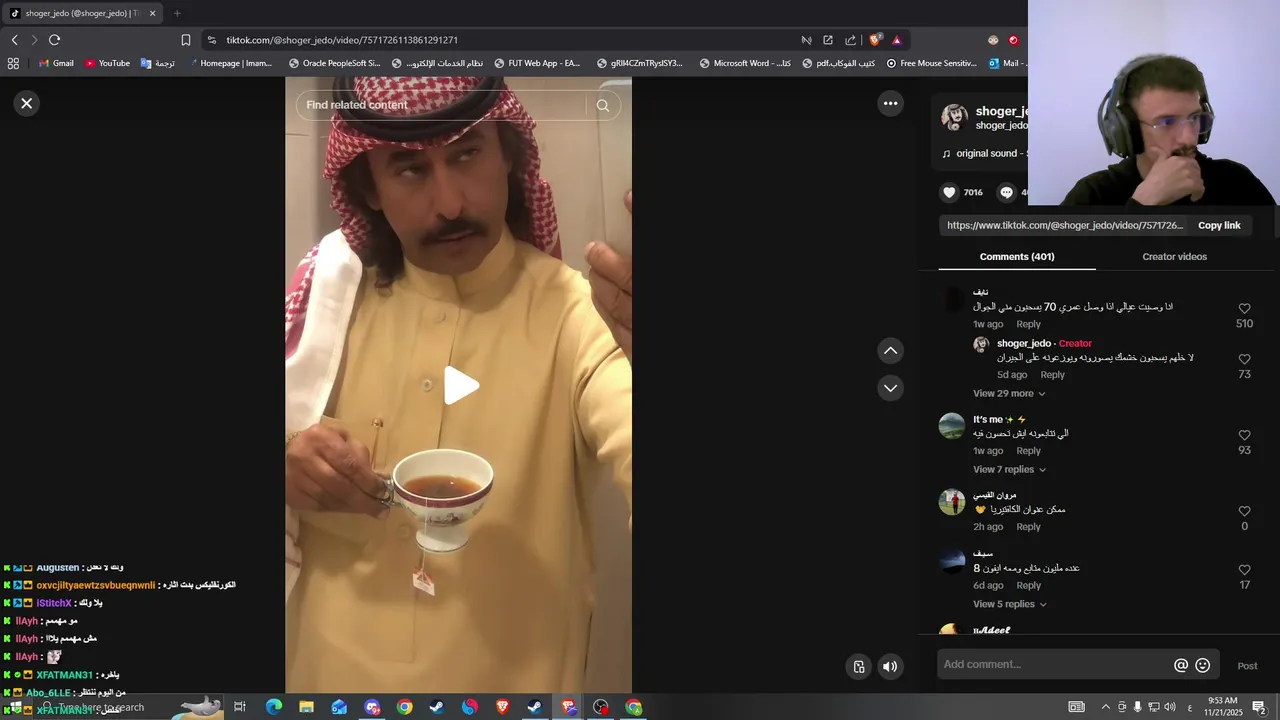Reload the TikTok page
1280x720 pixels.
[x=54, y=40]
